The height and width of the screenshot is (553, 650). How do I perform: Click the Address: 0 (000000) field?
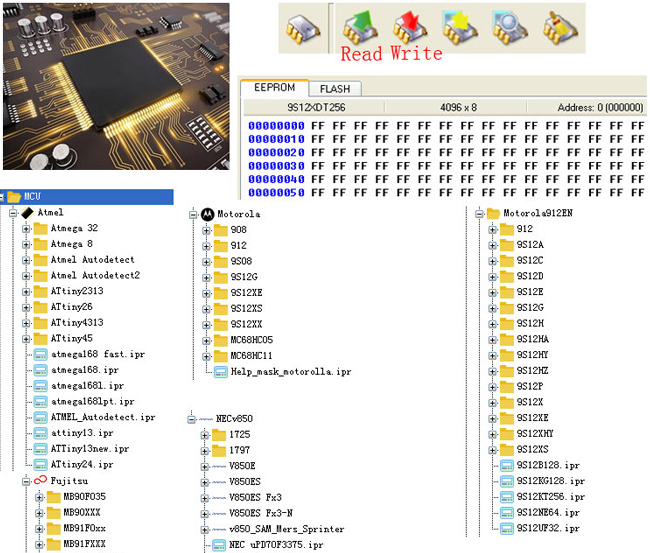(x=600, y=108)
